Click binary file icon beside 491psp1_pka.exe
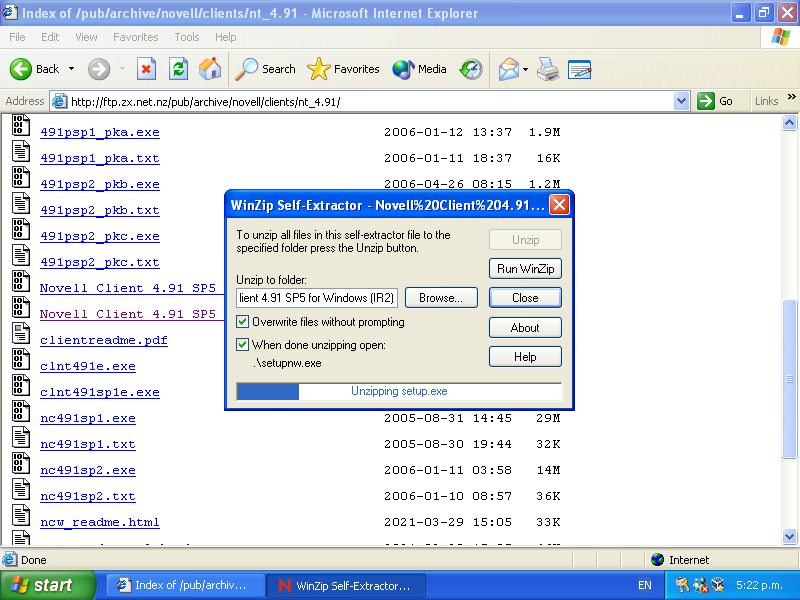 tap(20, 126)
